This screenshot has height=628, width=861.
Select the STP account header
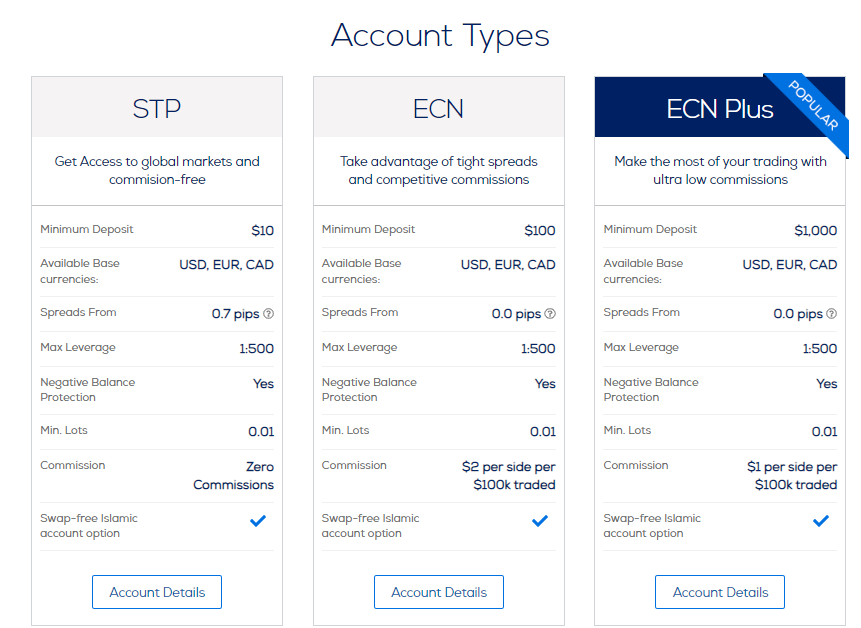click(157, 108)
